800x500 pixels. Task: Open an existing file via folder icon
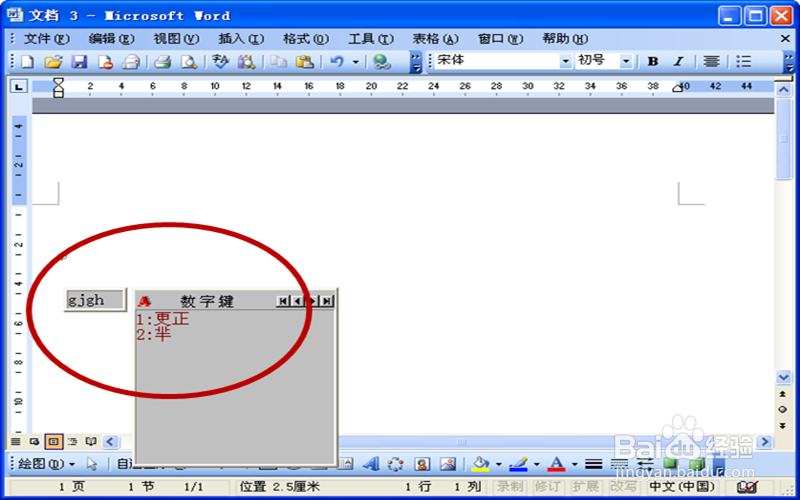(53, 62)
